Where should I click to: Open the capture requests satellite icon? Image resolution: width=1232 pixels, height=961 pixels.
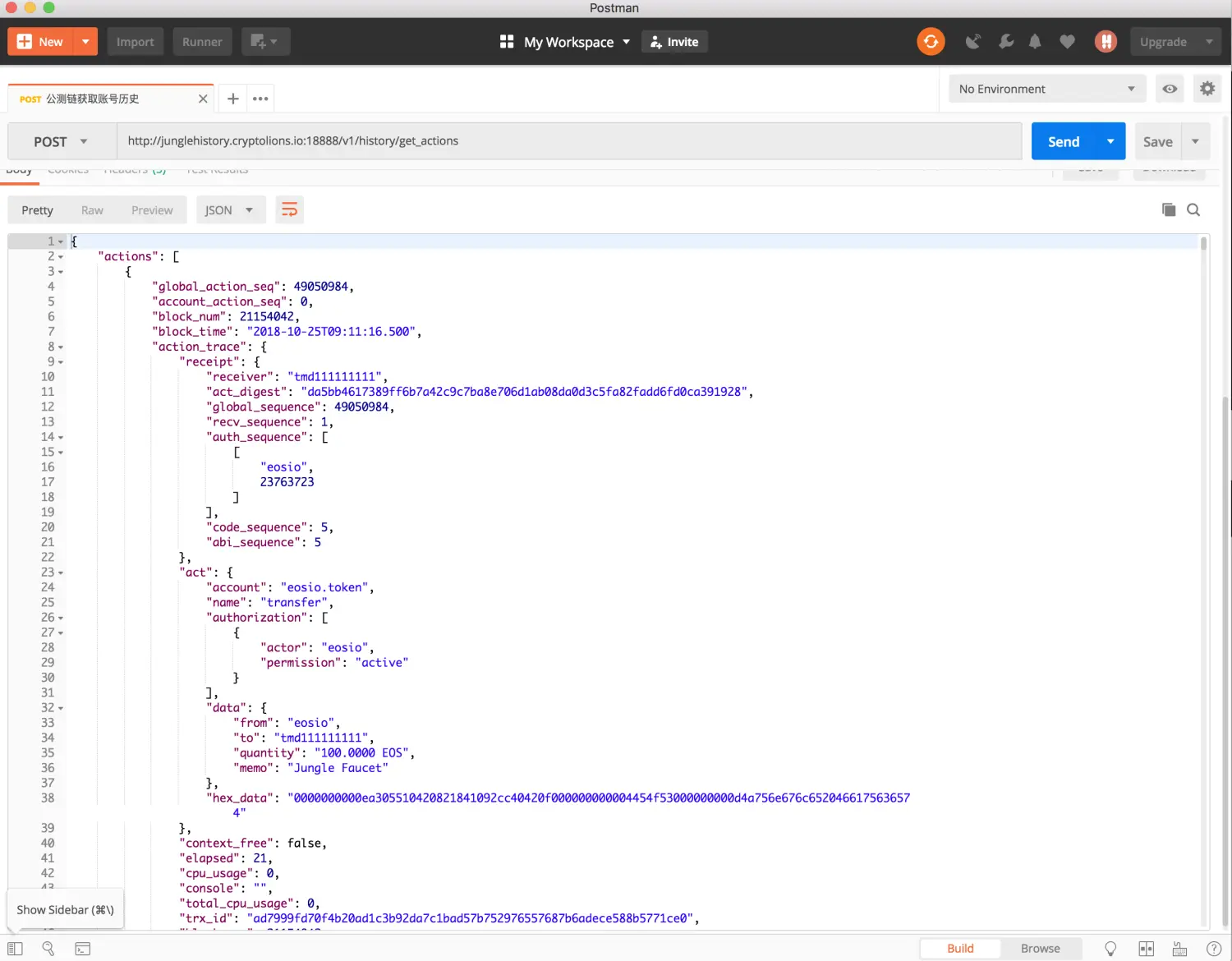[973, 42]
